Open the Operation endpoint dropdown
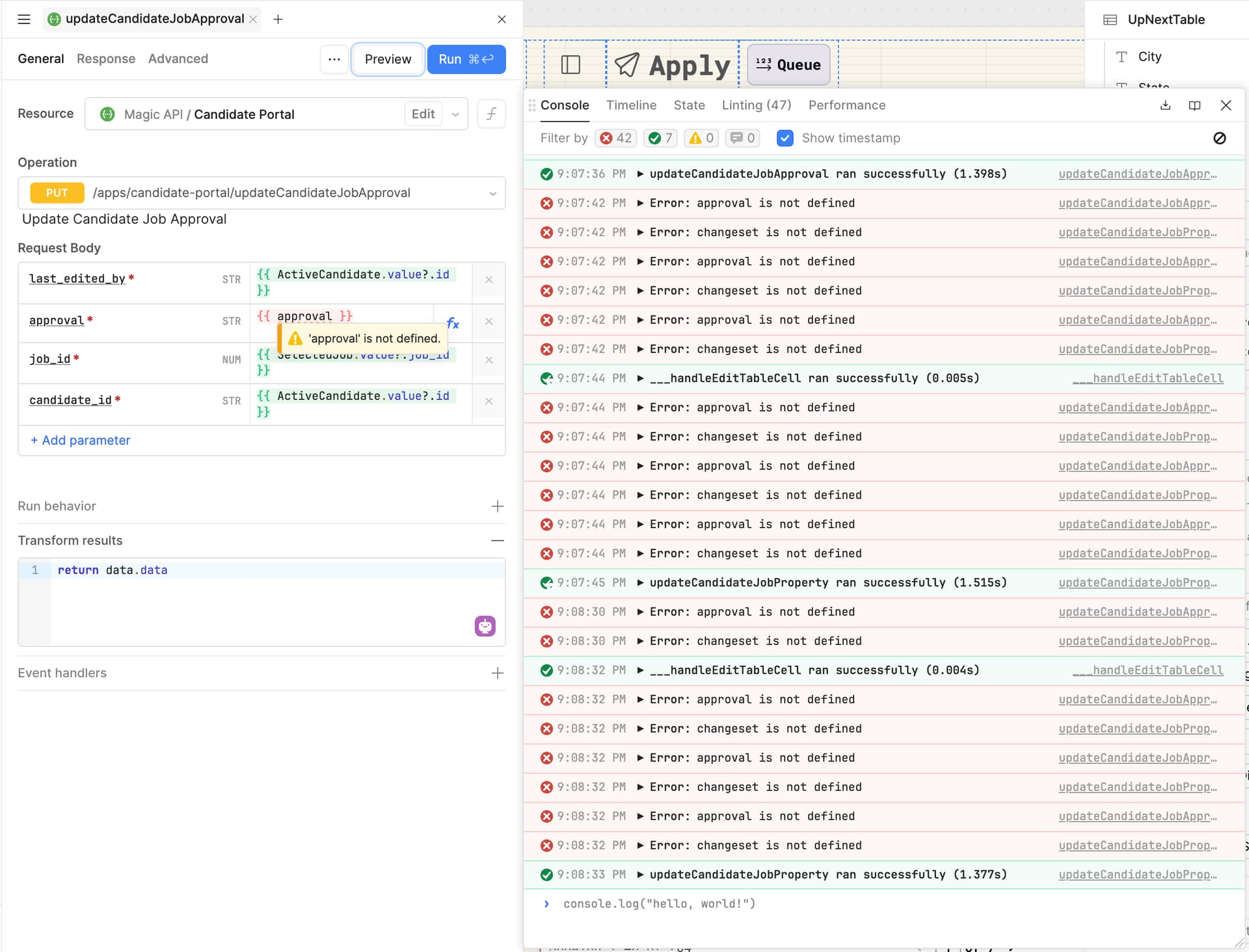 [x=492, y=193]
